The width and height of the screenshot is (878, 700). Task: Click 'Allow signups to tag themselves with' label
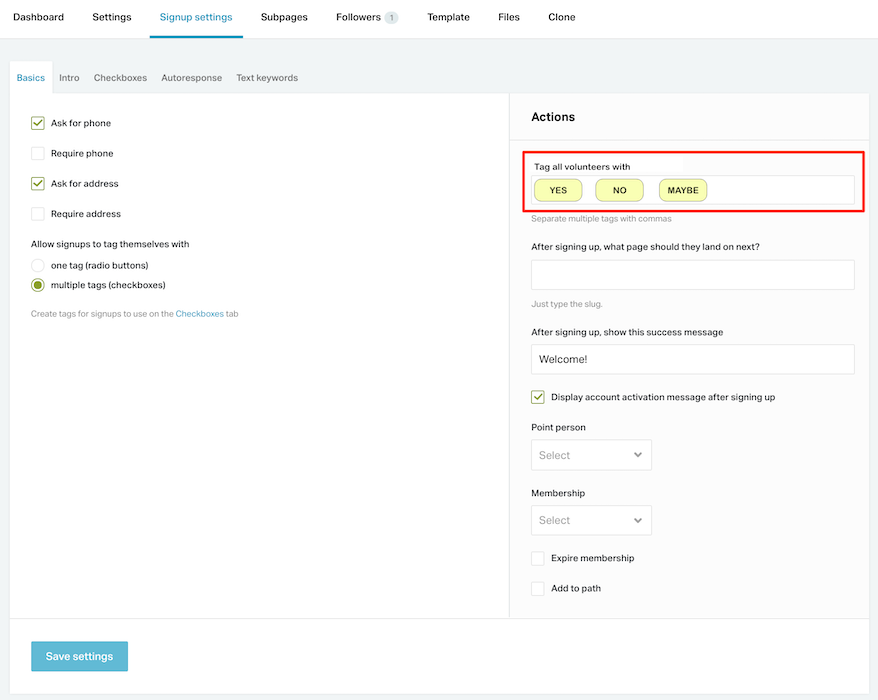click(110, 244)
